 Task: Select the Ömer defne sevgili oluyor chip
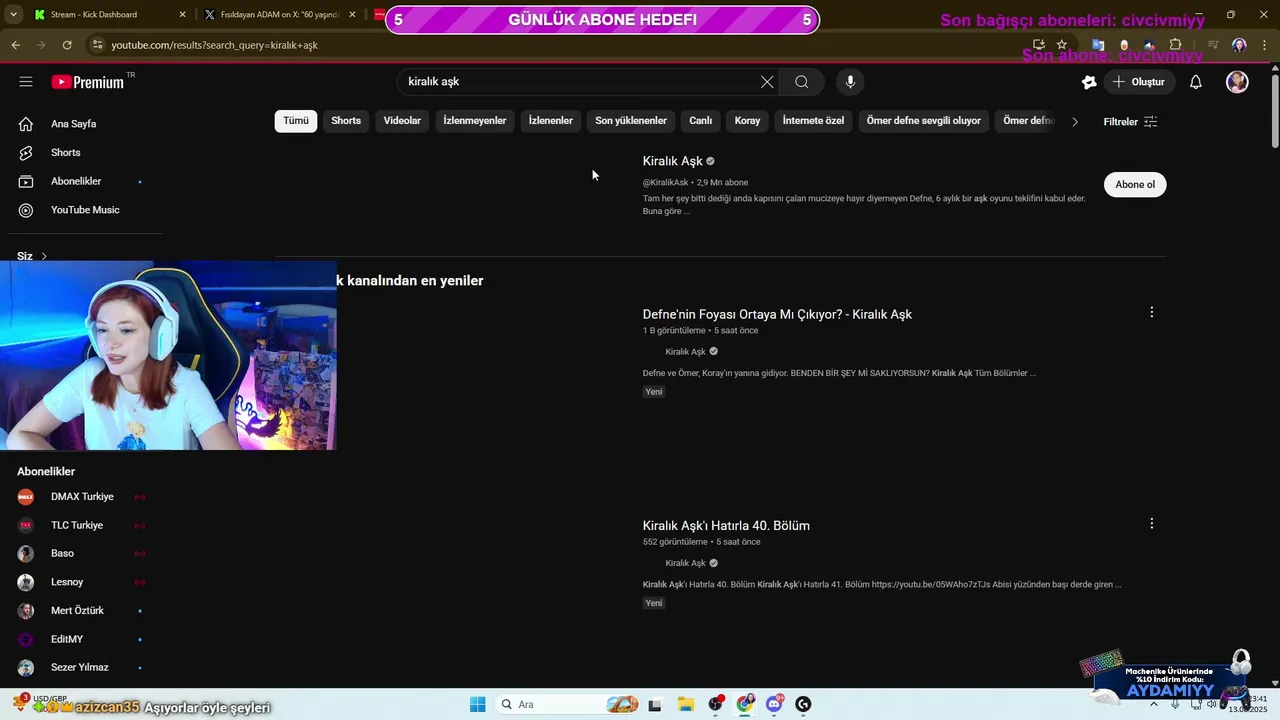pos(924,121)
